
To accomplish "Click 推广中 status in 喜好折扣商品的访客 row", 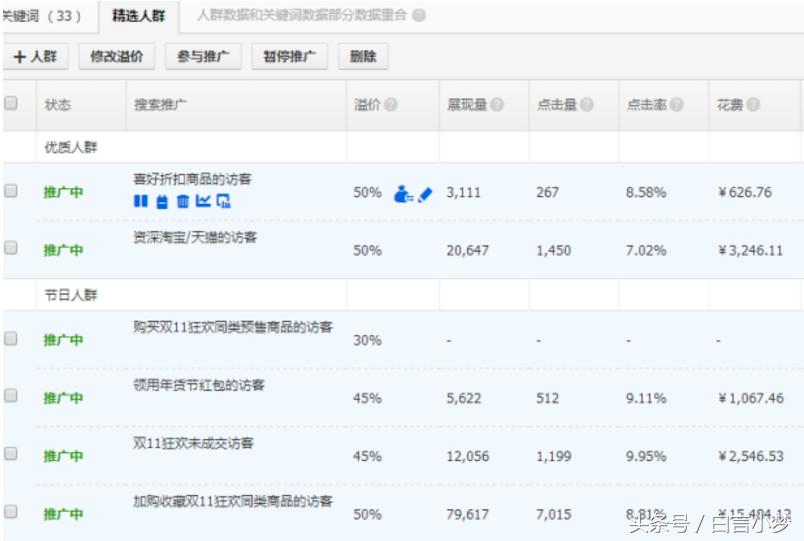I will click(63, 192).
